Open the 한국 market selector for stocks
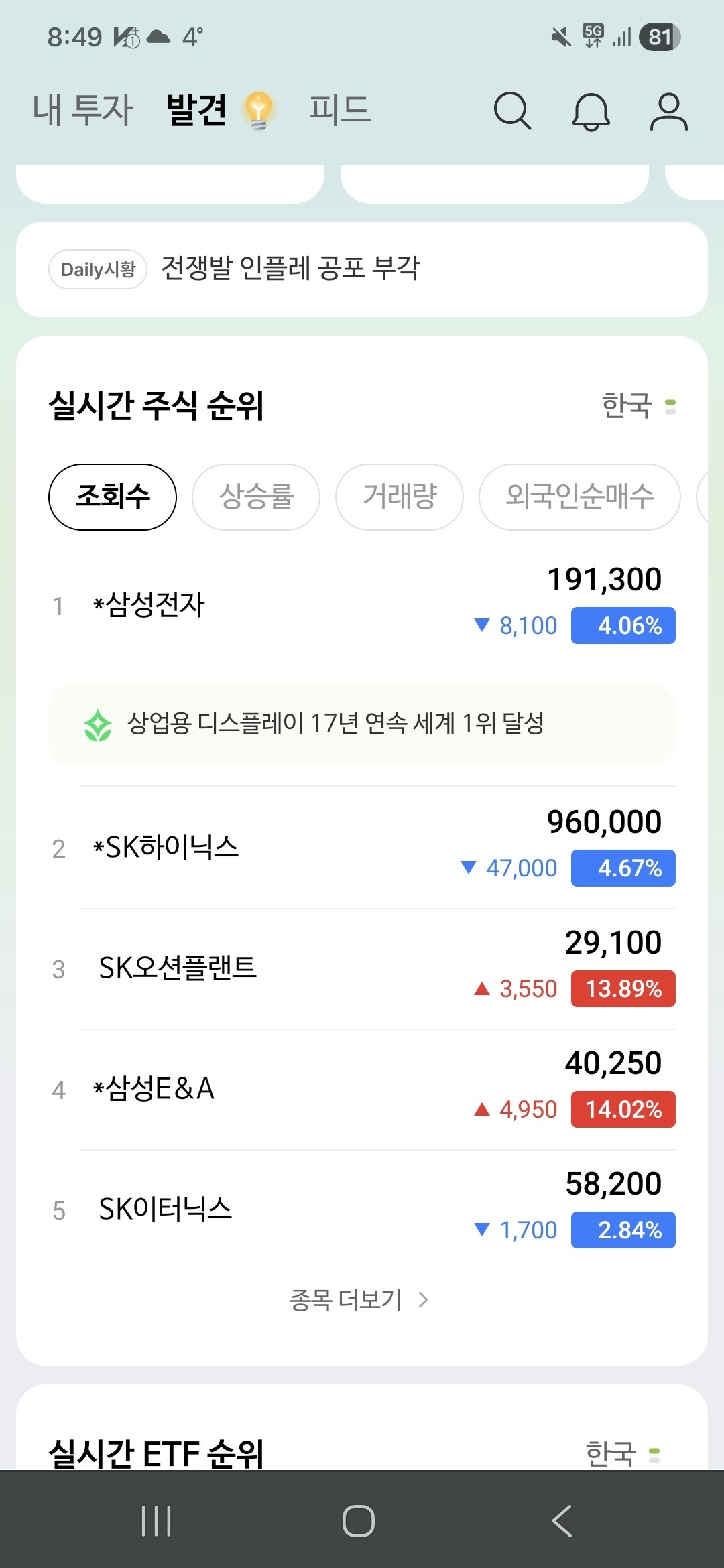The width and height of the screenshot is (724, 1568). [638, 406]
